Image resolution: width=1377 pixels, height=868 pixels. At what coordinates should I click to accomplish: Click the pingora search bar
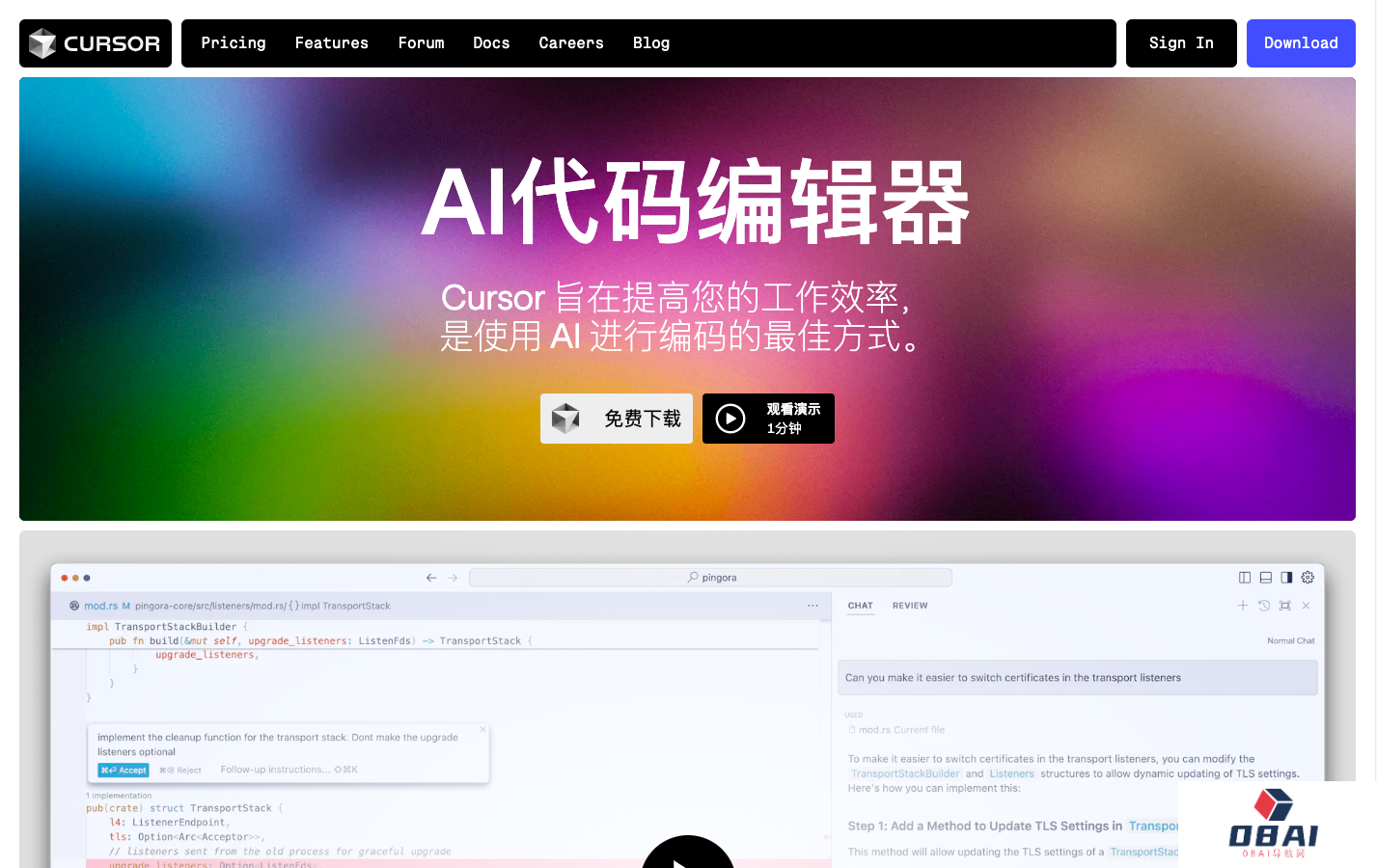click(710, 578)
